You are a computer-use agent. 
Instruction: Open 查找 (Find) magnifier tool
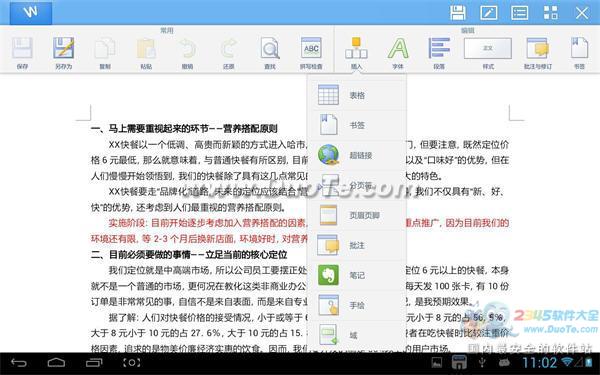point(270,53)
